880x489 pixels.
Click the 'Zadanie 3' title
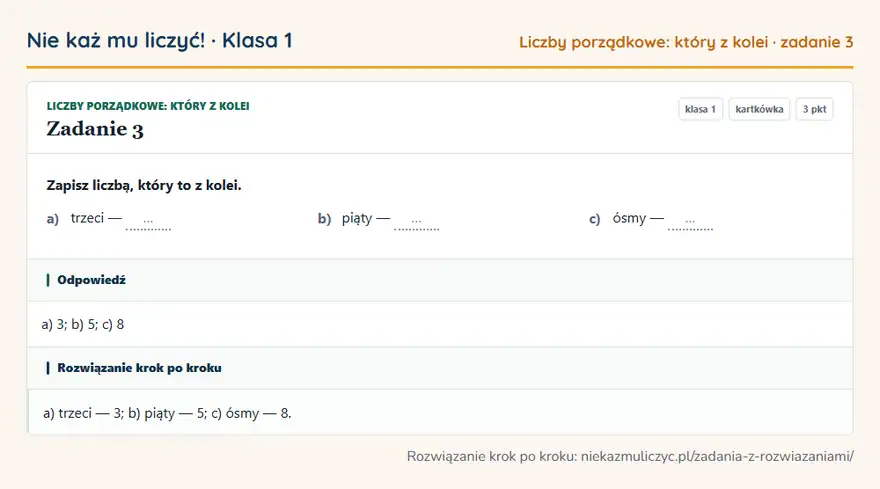[95, 129]
